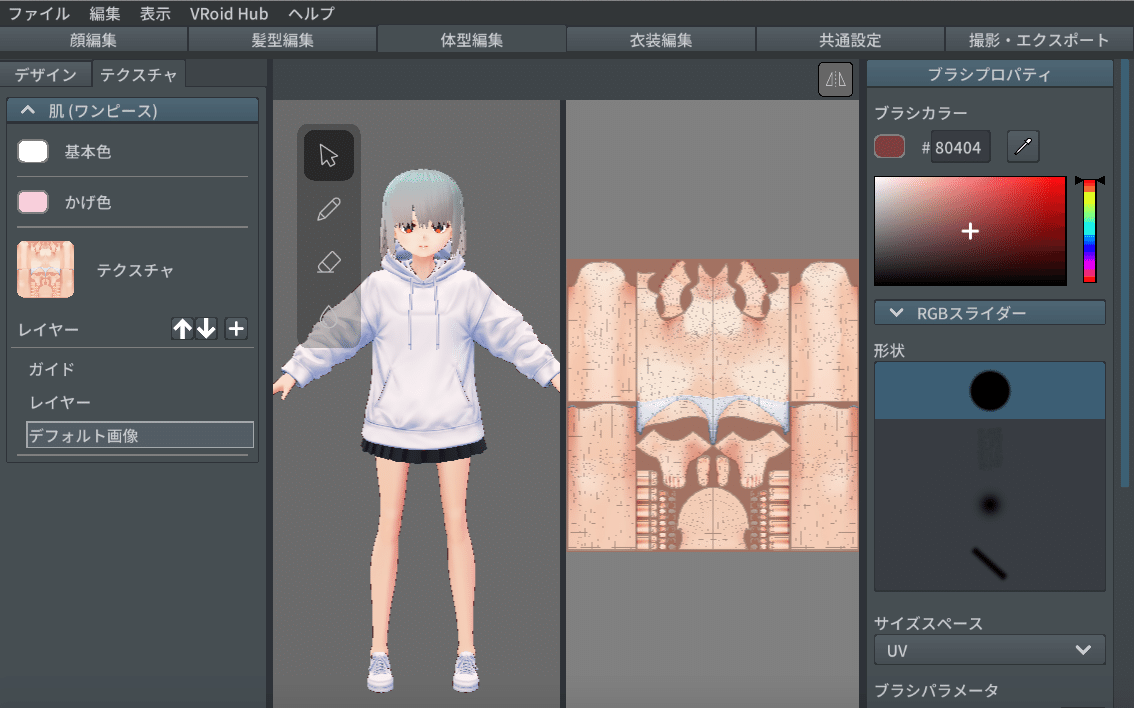Switch to the デザイン tab
The width and height of the screenshot is (1134, 708).
(x=46, y=74)
